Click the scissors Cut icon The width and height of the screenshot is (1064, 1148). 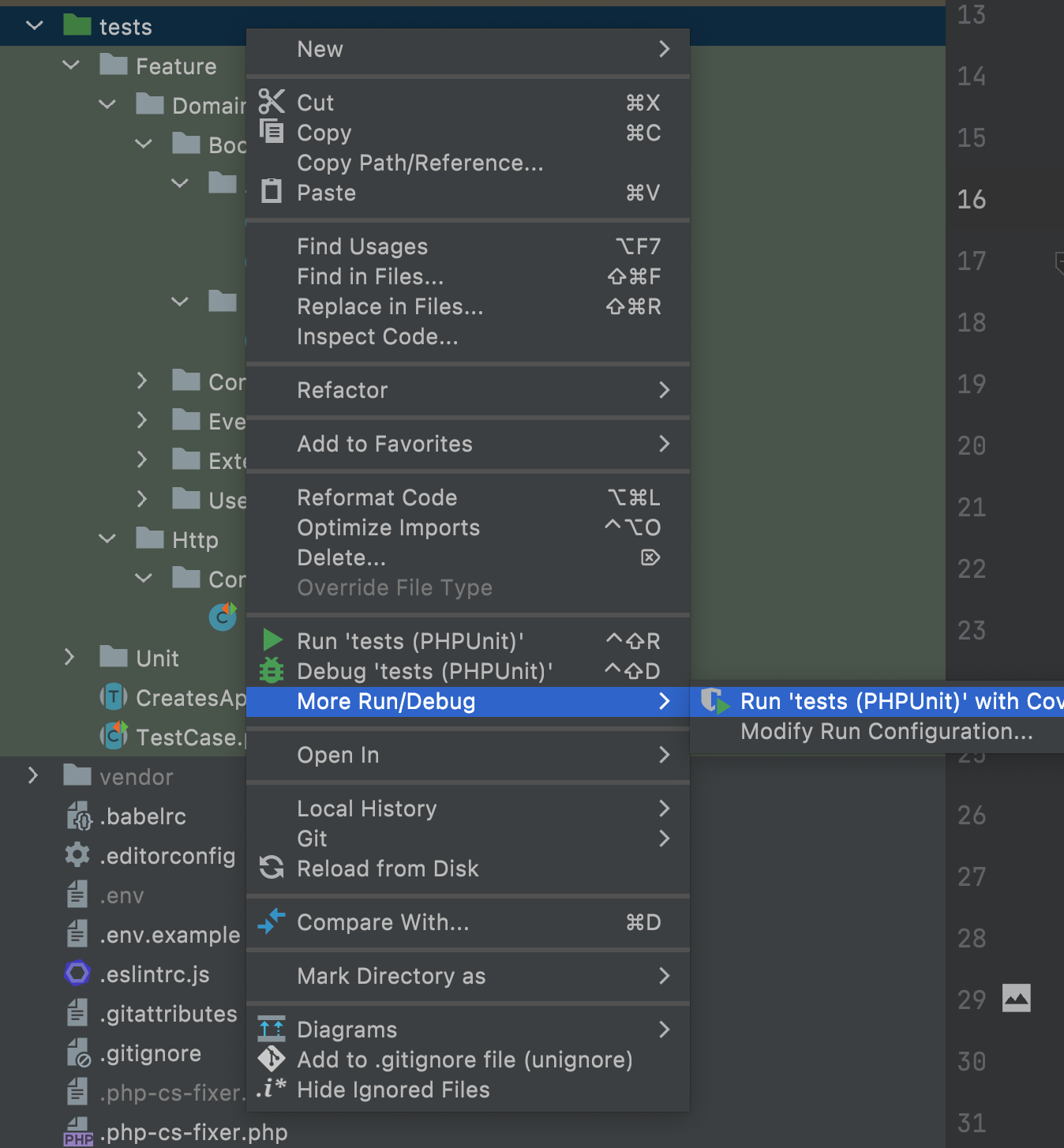tap(272, 102)
